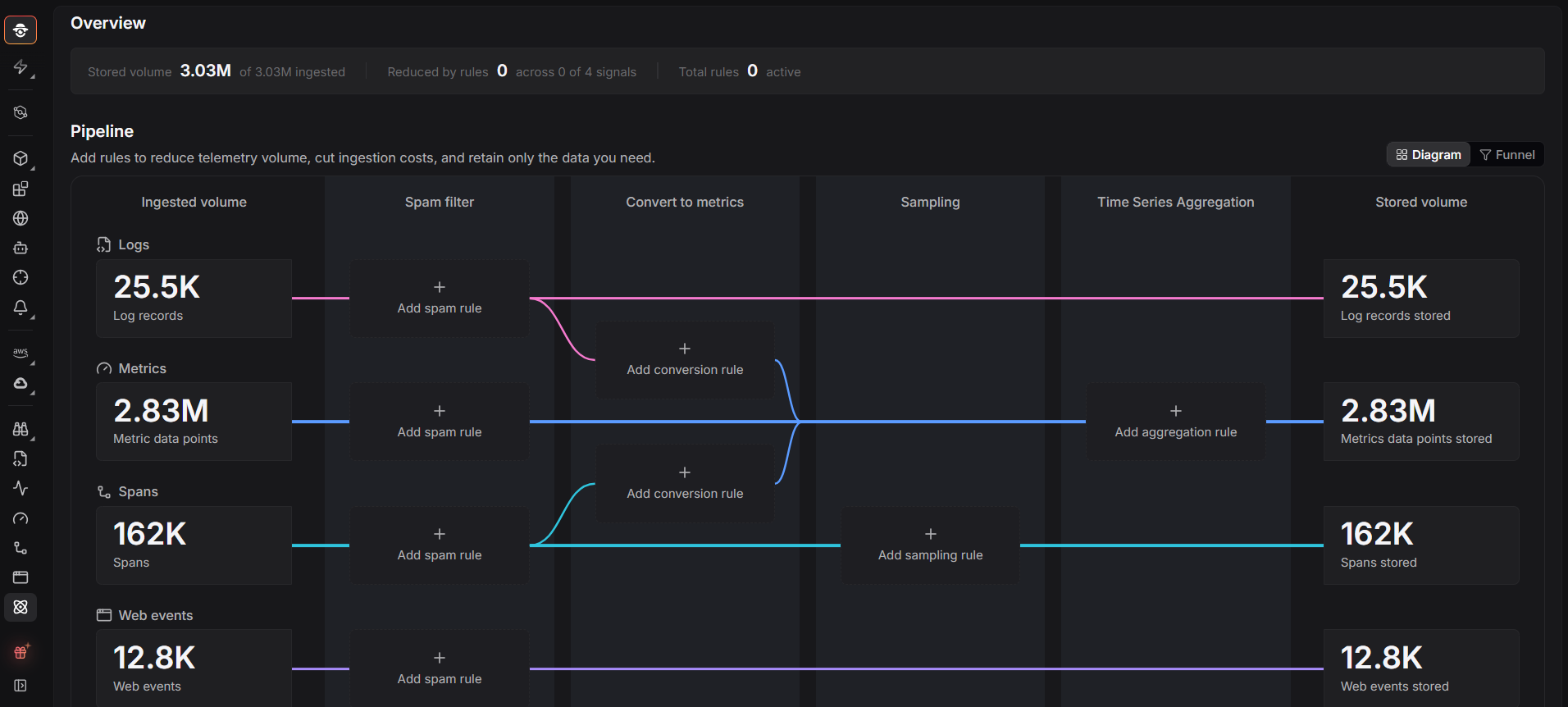1568x707 pixels.
Task: Open the code file icon in sidebar
Action: click(x=21, y=458)
